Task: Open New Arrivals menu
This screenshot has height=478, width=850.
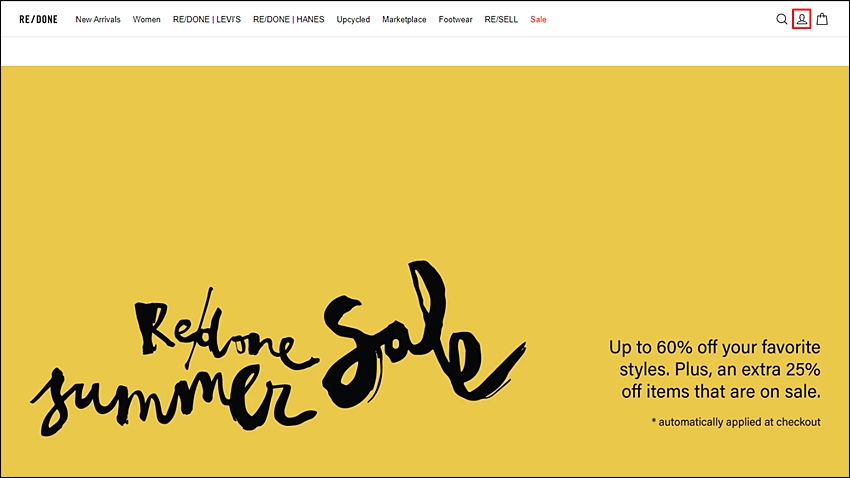Action: click(98, 20)
